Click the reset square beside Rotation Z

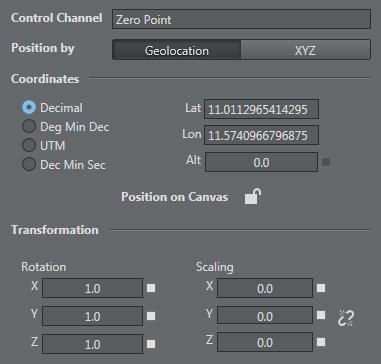click(x=151, y=344)
